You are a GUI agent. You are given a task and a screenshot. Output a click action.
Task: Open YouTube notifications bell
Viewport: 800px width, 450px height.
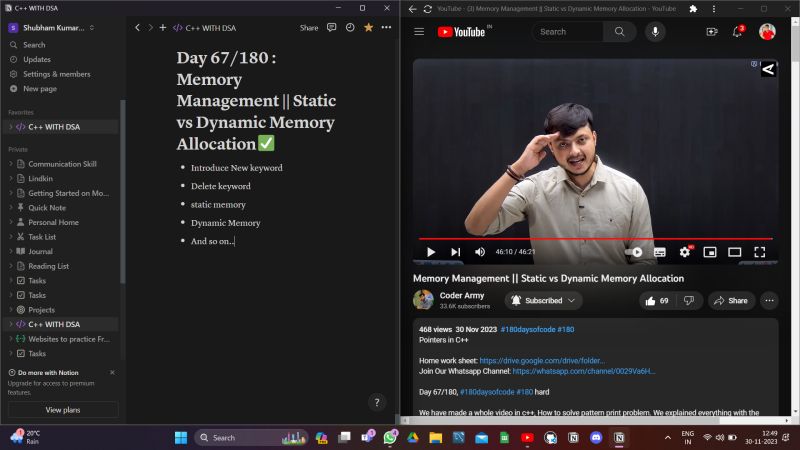coord(738,32)
